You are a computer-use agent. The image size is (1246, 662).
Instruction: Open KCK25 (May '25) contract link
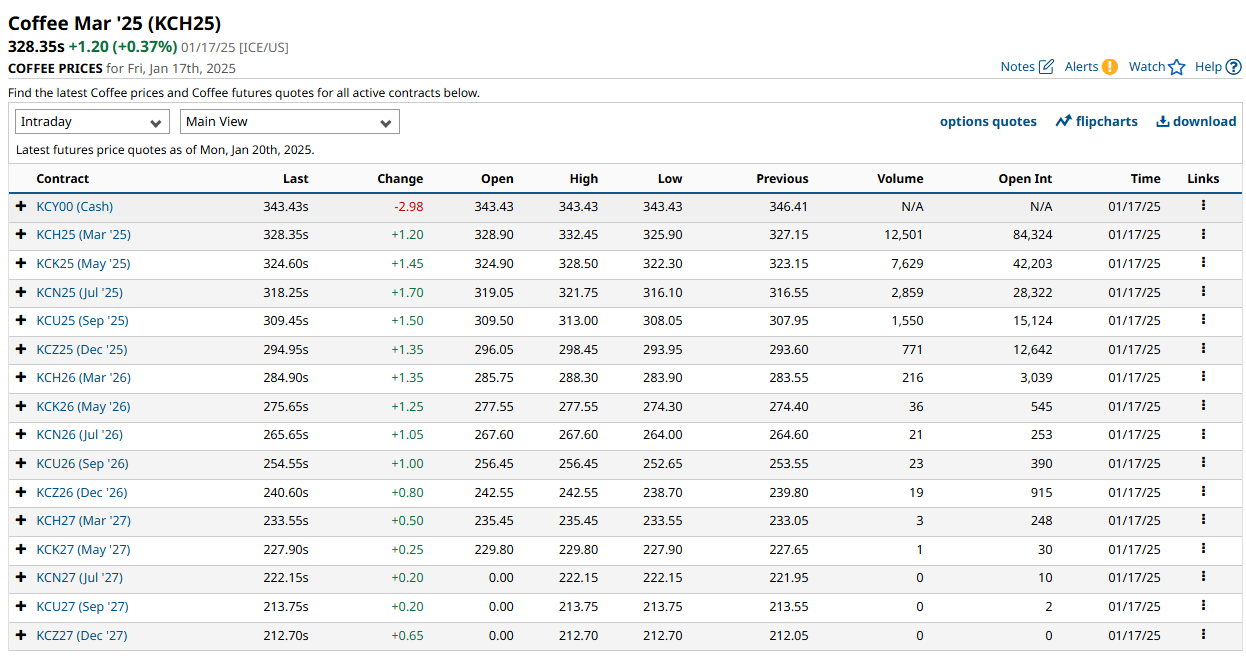coord(83,264)
